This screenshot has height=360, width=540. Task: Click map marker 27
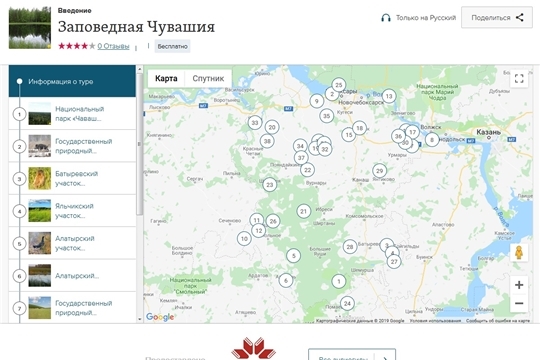pyautogui.click(x=394, y=261)
